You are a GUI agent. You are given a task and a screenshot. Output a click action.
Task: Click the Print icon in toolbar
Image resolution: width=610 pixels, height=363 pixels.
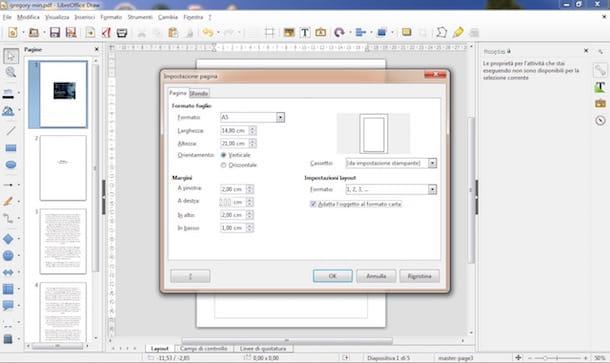pyautogui.click(x=122, y=32)
